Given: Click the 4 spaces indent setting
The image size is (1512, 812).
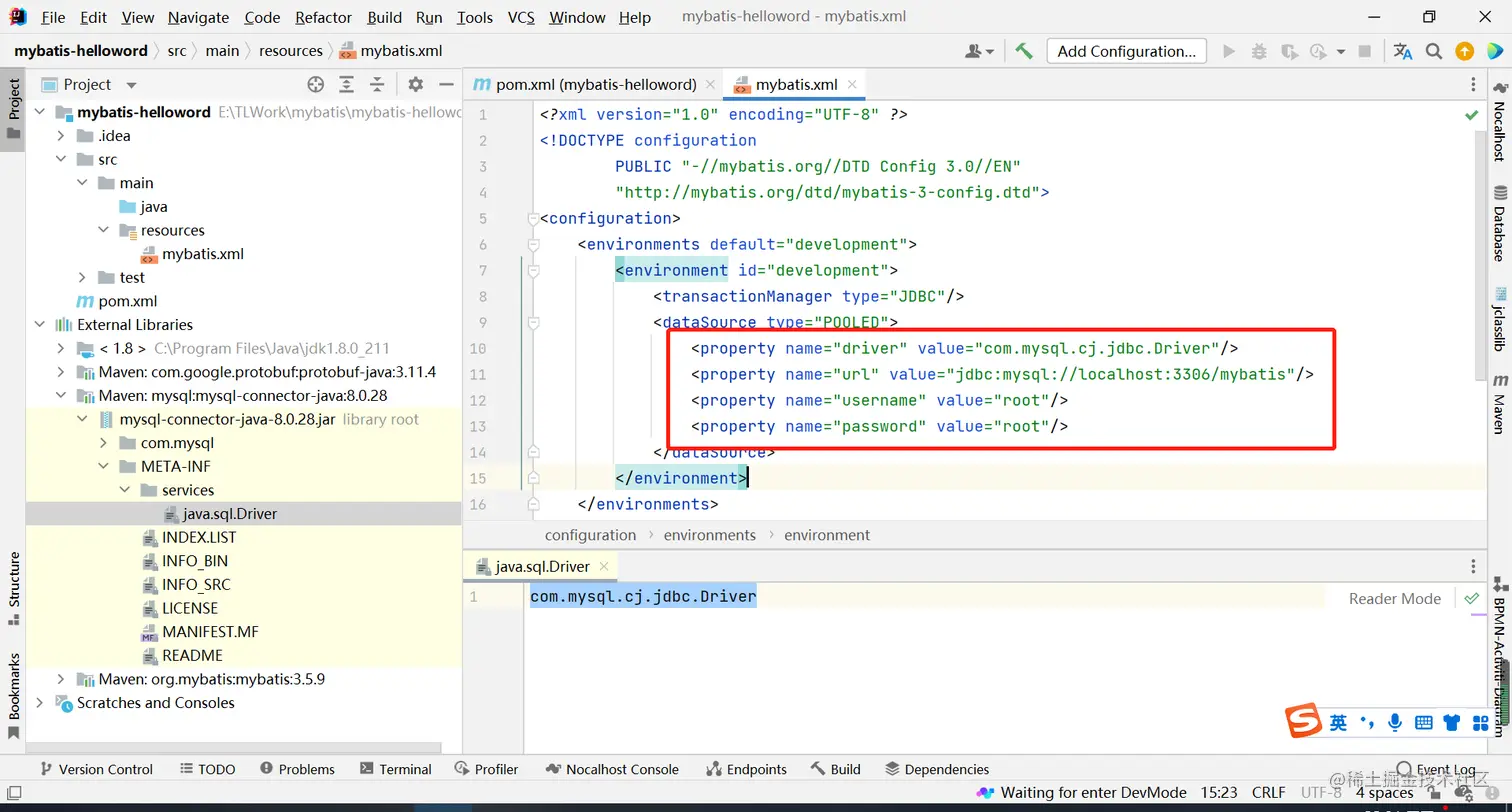Looking at the screenshot, I should [x=1384, y=792].
